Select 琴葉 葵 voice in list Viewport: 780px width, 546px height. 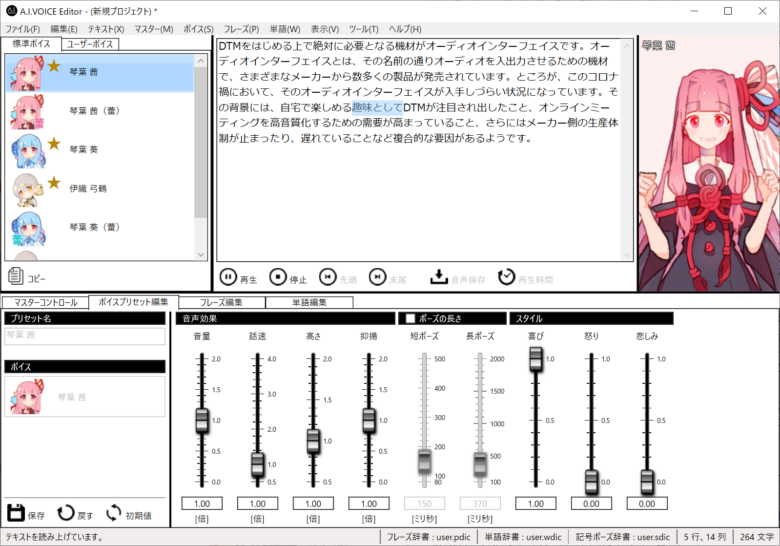pos(99,150)
